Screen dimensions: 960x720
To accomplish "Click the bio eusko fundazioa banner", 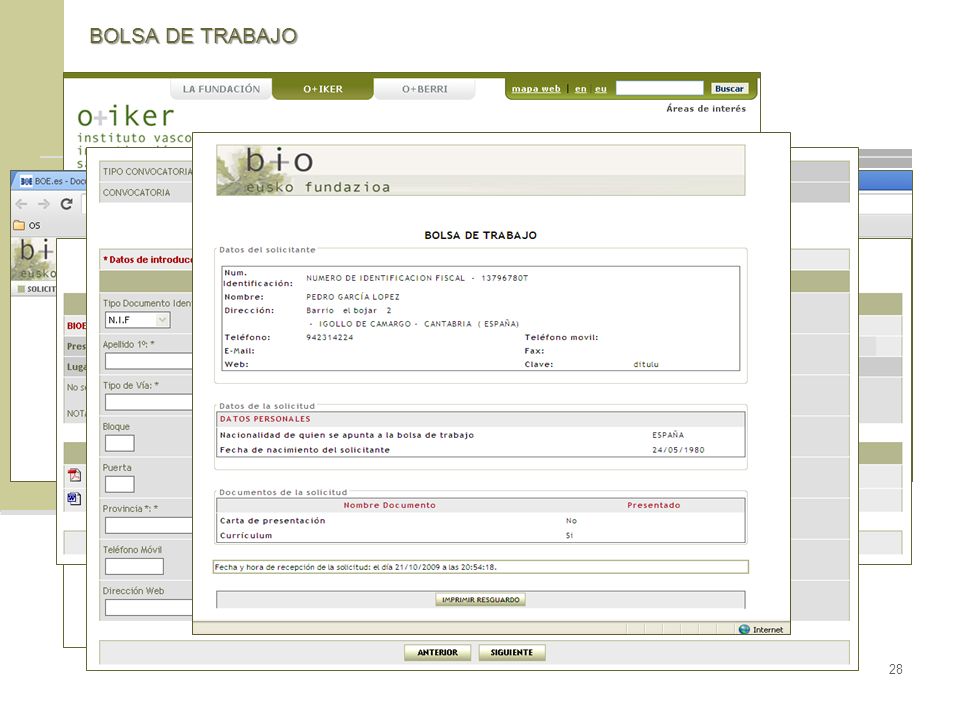I will click(481, 170).
